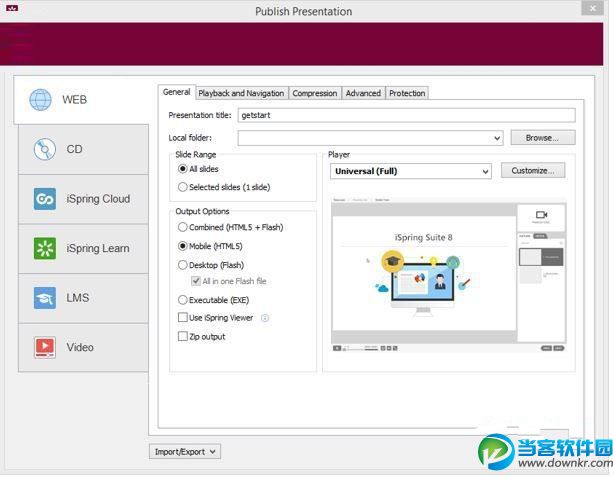
Task: Open the Playback and Navigation tab
Action: (x=241, y=93)
